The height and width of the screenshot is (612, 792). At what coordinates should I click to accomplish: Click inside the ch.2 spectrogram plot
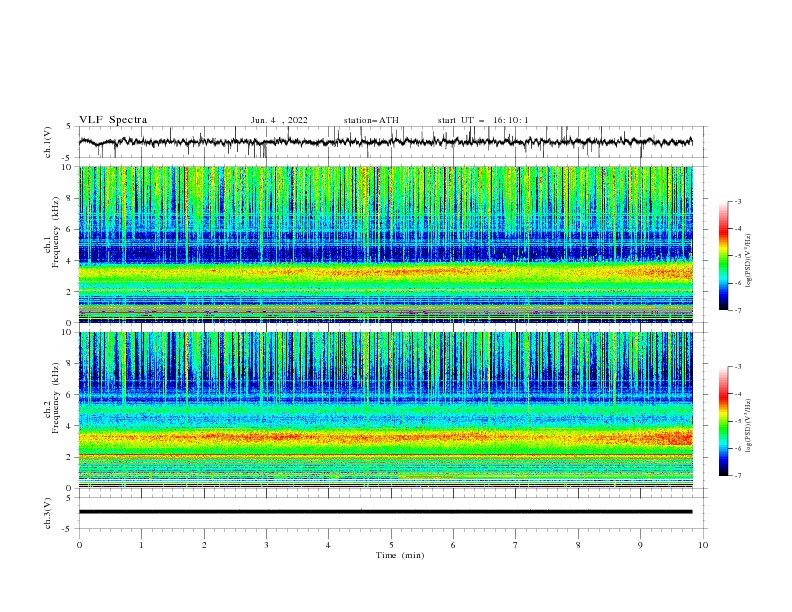pos(386,410)
